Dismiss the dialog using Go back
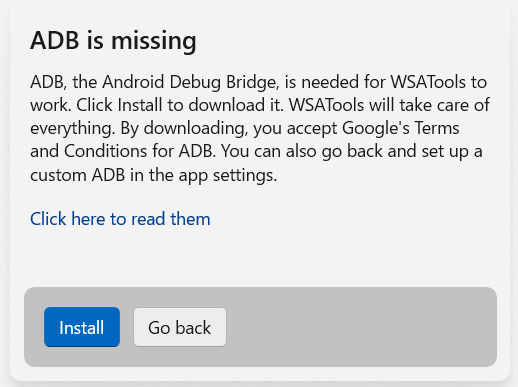Screen dimensions: 518x387 (180, 327)
